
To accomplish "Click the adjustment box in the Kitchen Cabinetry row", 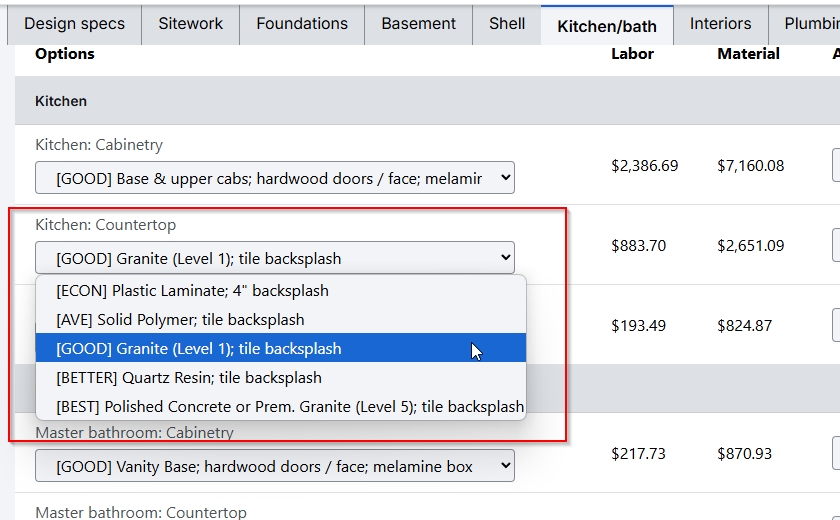I will (x=836, y=165).
